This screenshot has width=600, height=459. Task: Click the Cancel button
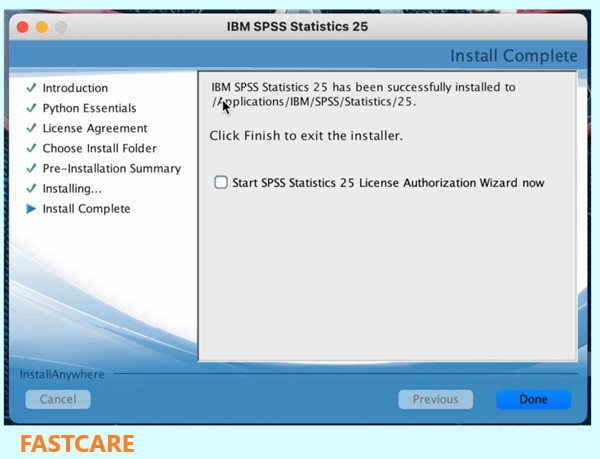coord(58,399)
